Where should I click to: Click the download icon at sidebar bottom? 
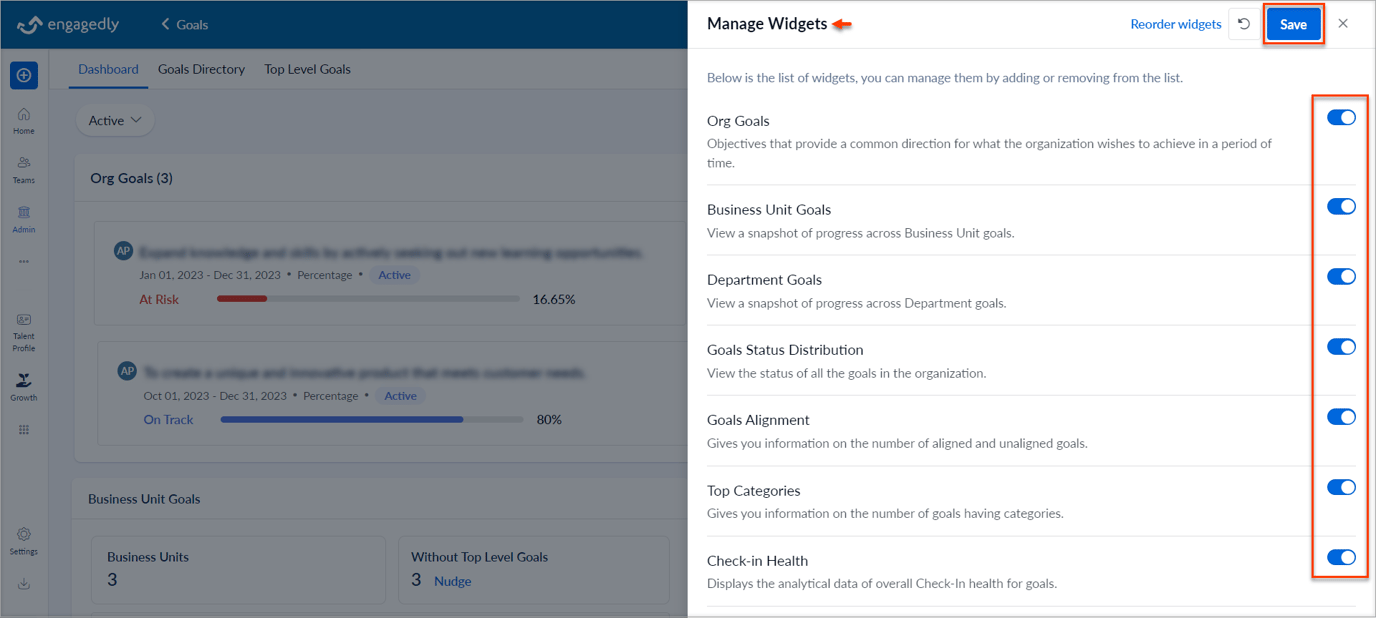23,583
